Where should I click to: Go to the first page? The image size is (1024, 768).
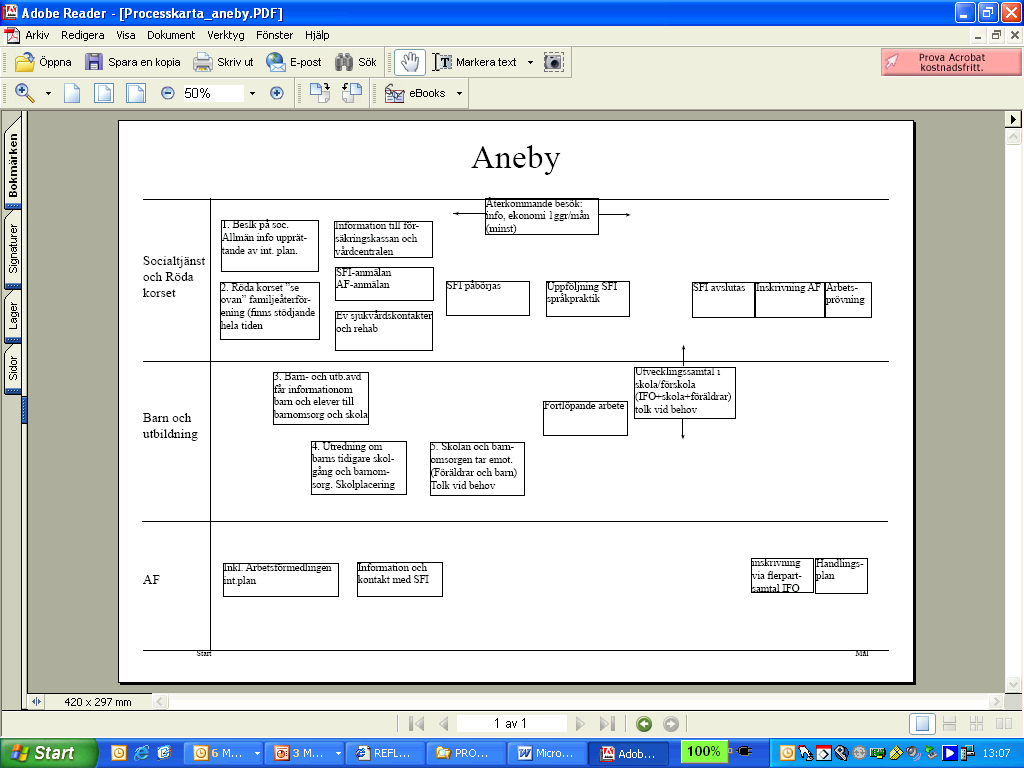[416, 724]
